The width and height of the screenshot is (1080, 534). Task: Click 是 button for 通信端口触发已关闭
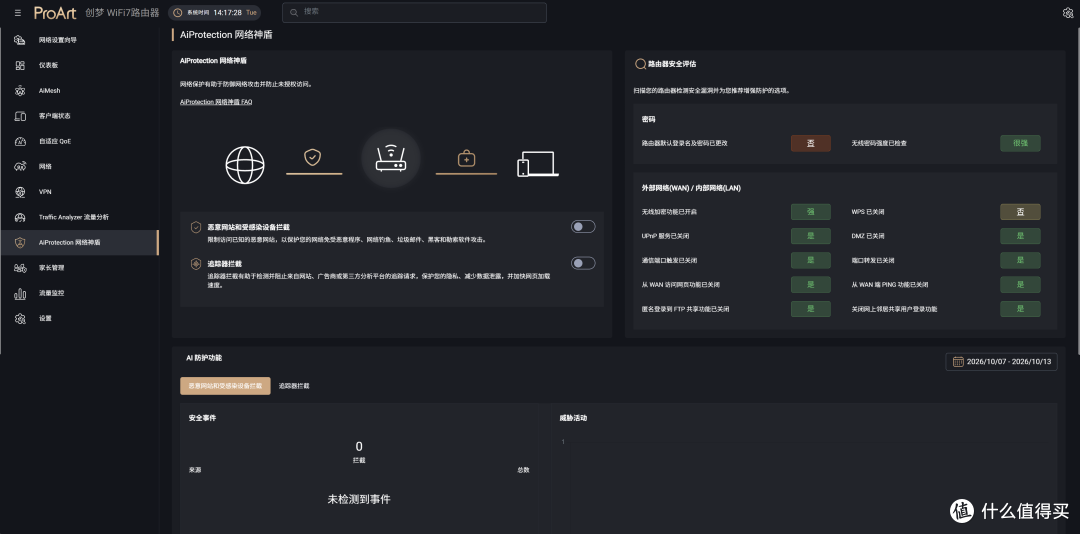click(811, 260)
